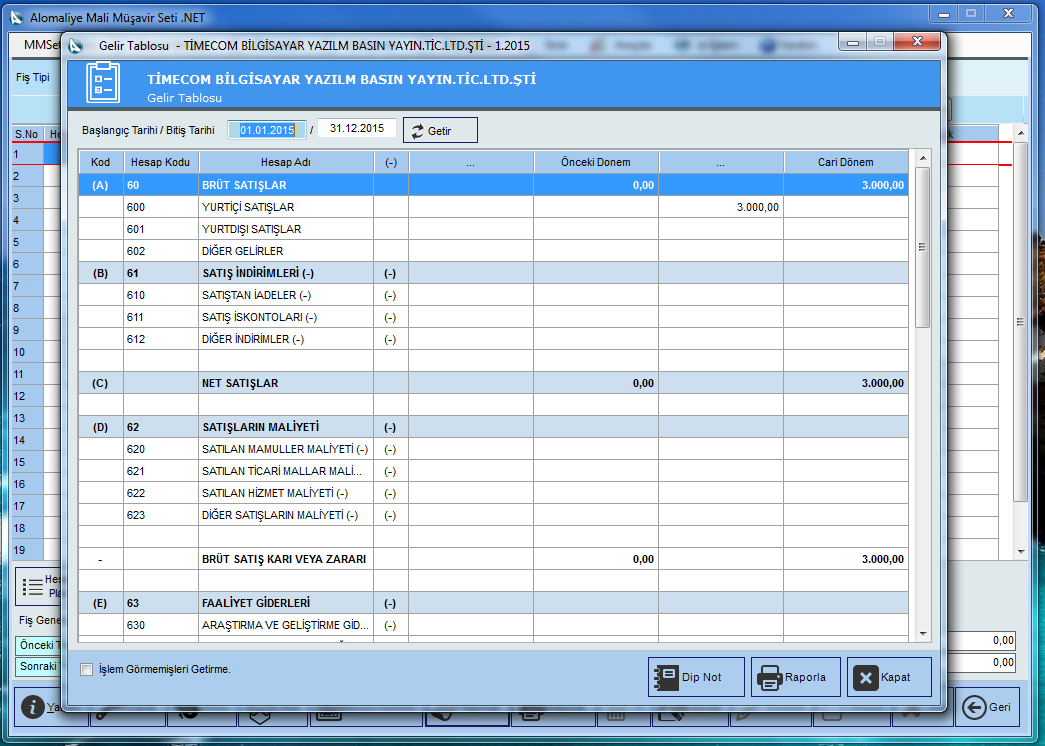Click the info icon in main window toolbar
The height and width of the screenshot is (746, 1045).
point(32,707)
